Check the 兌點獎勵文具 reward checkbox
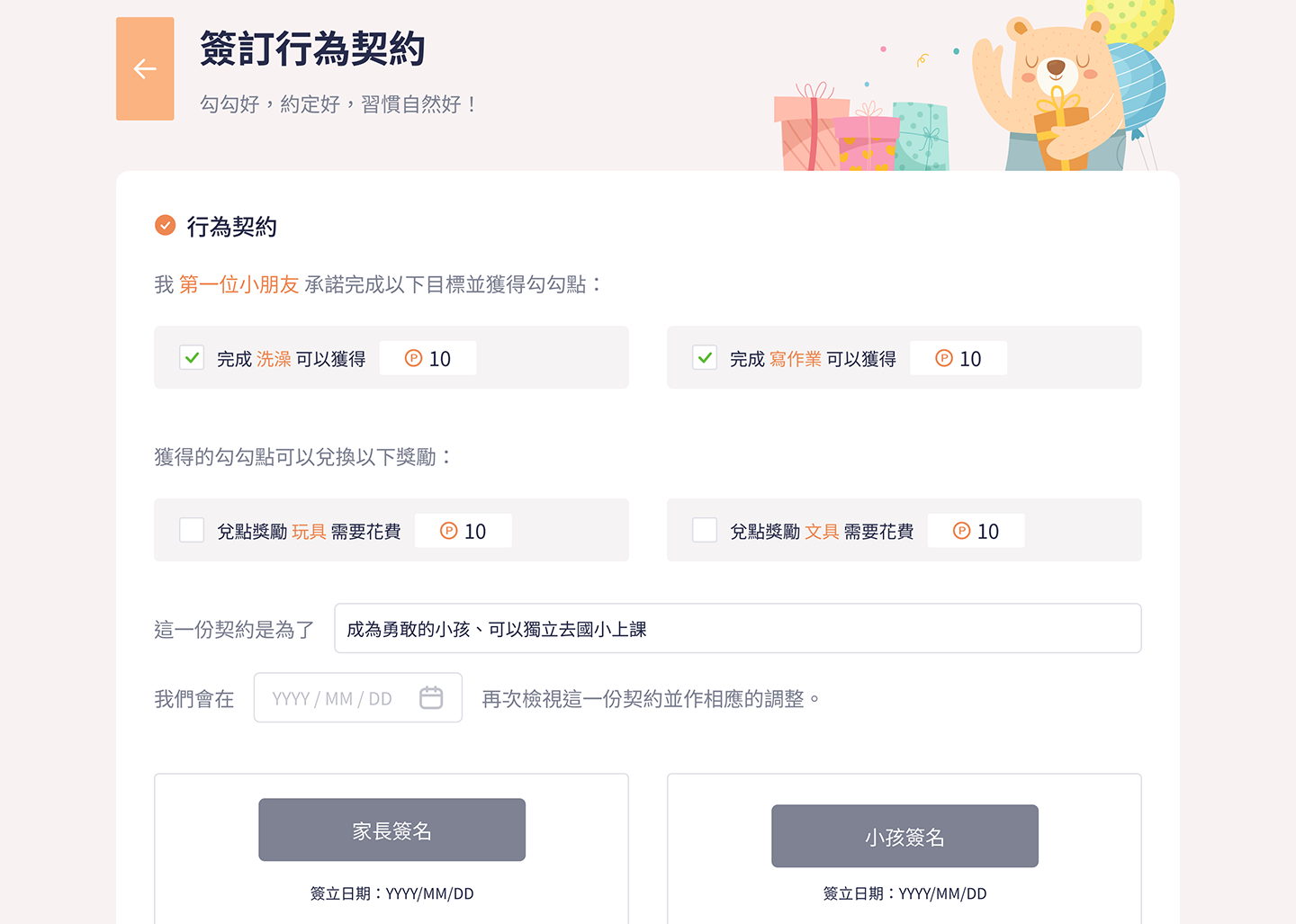Viewport: 1296px width, 924px height. tap(705, 530)
